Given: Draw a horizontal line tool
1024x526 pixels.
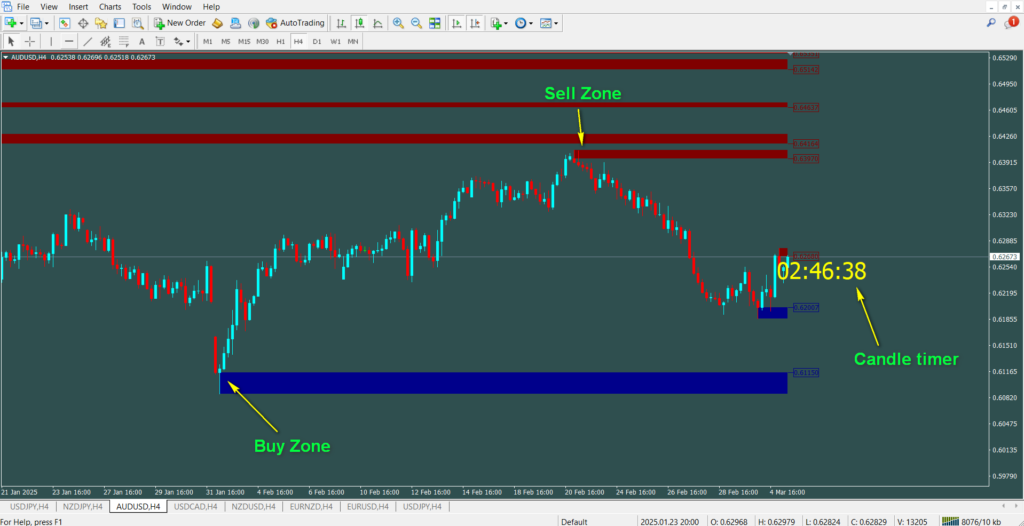Looking at the screenshot, I should point(69,42).
